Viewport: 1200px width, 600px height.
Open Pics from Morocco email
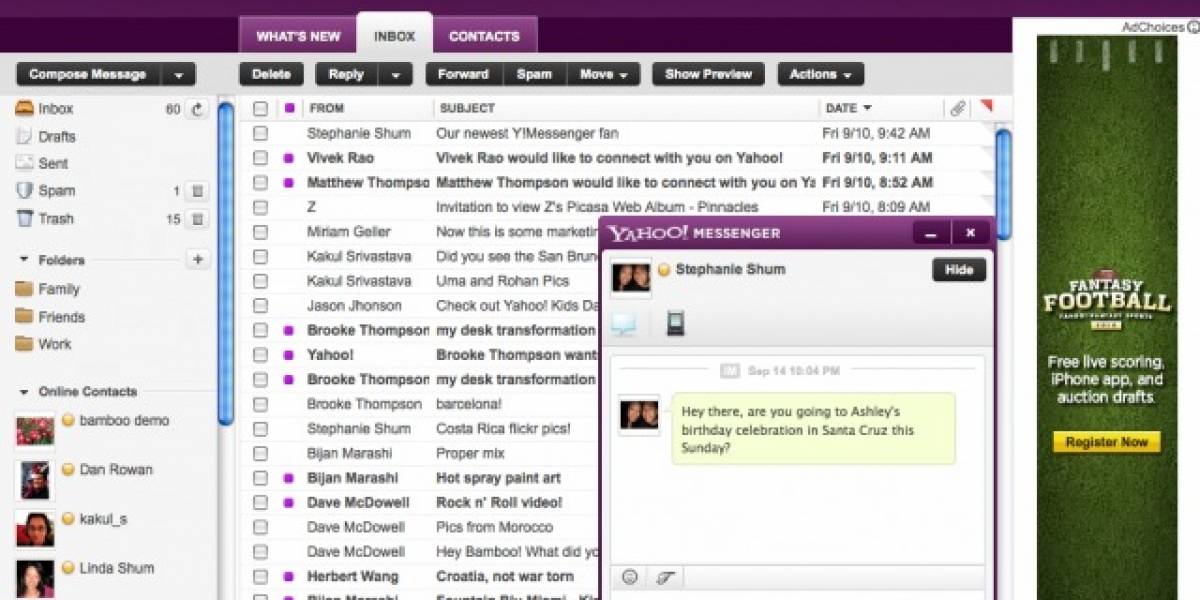click(x=494, y=527)
